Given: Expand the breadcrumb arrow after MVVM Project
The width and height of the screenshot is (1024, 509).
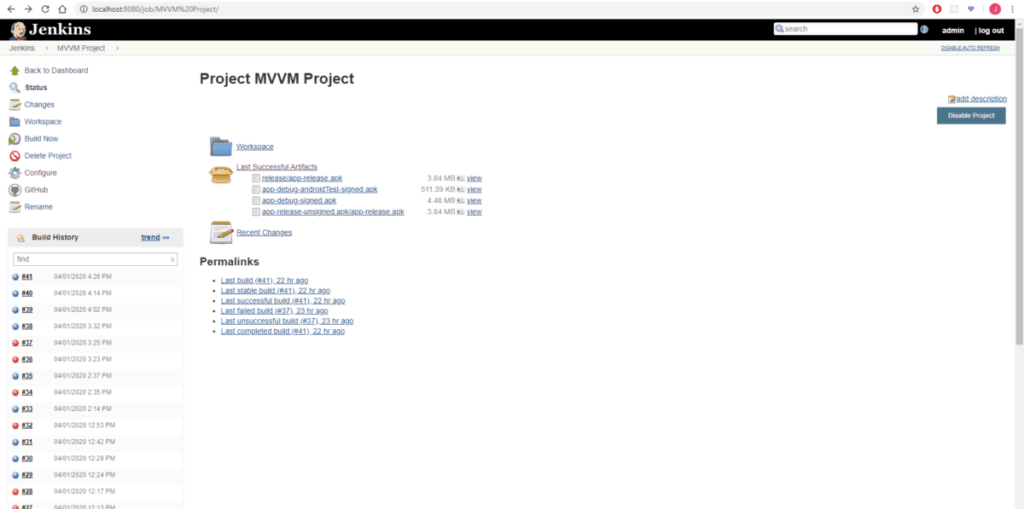Looking at the screenshot, I should coord(117,48).
